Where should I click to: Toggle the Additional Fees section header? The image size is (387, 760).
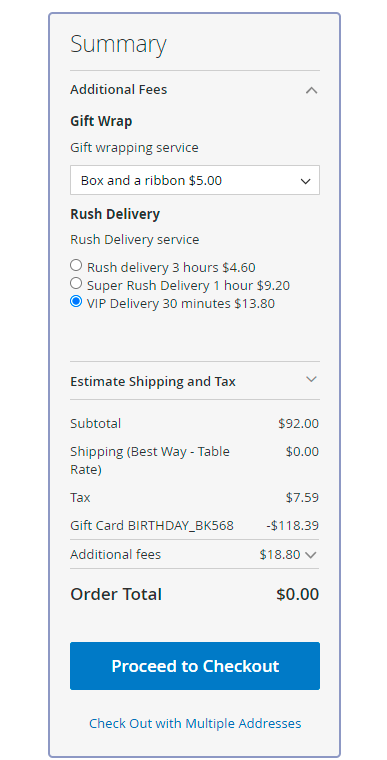point(195,90)
